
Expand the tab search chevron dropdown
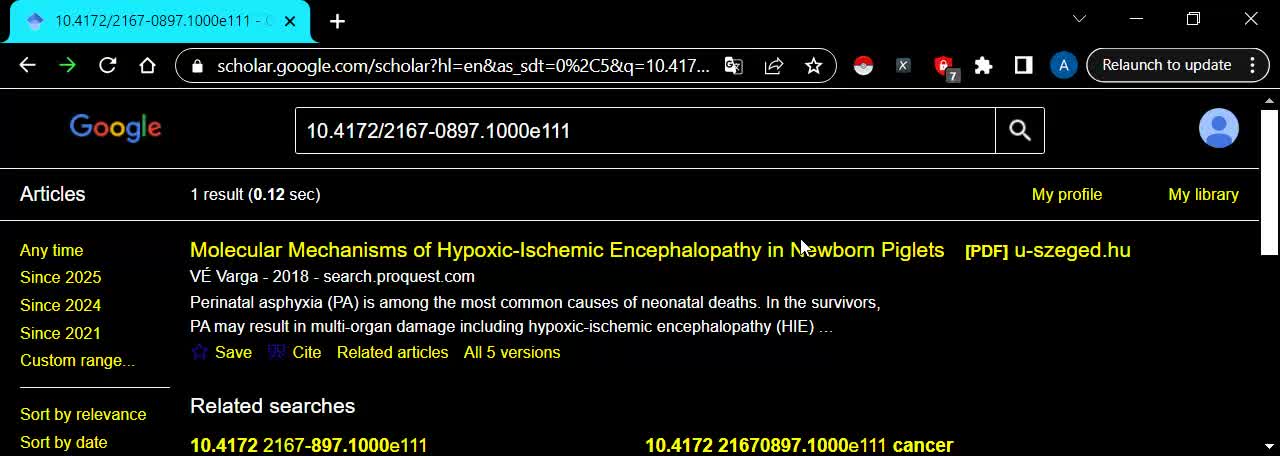1079,19
